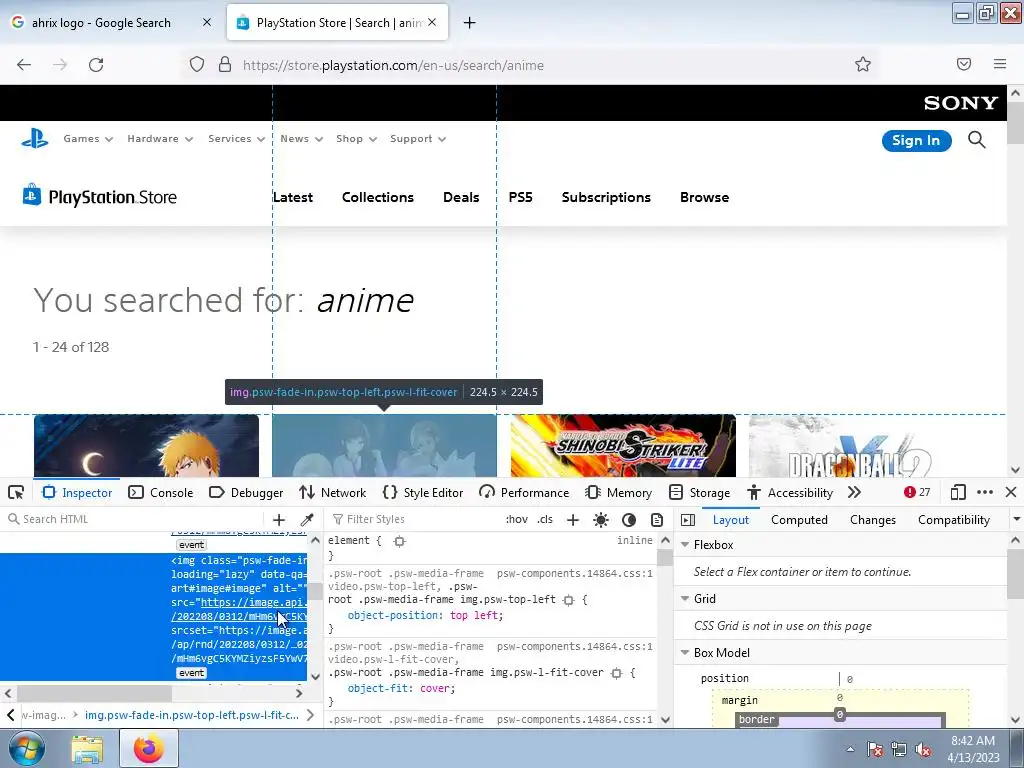Image resolution: width=1024 pixels, height=768 pixels.
Task: Click the event badge under selected img
Action: point(191,673)
